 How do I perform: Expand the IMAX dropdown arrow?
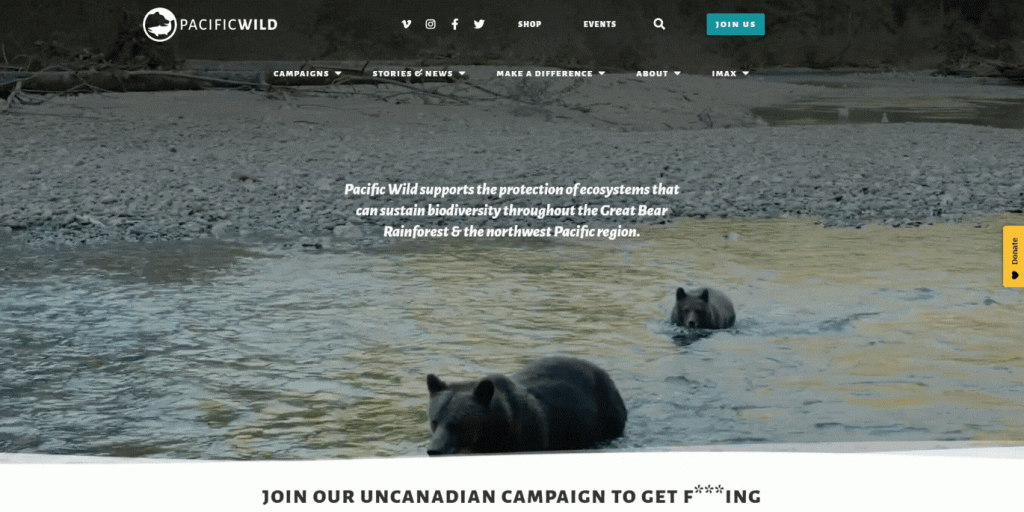click(746, 74)
